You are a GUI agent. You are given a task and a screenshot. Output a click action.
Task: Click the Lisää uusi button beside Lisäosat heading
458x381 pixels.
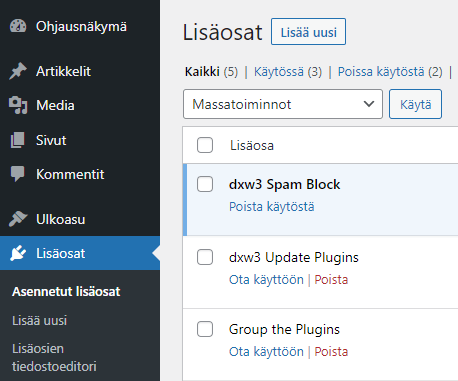tap(308, 32)
